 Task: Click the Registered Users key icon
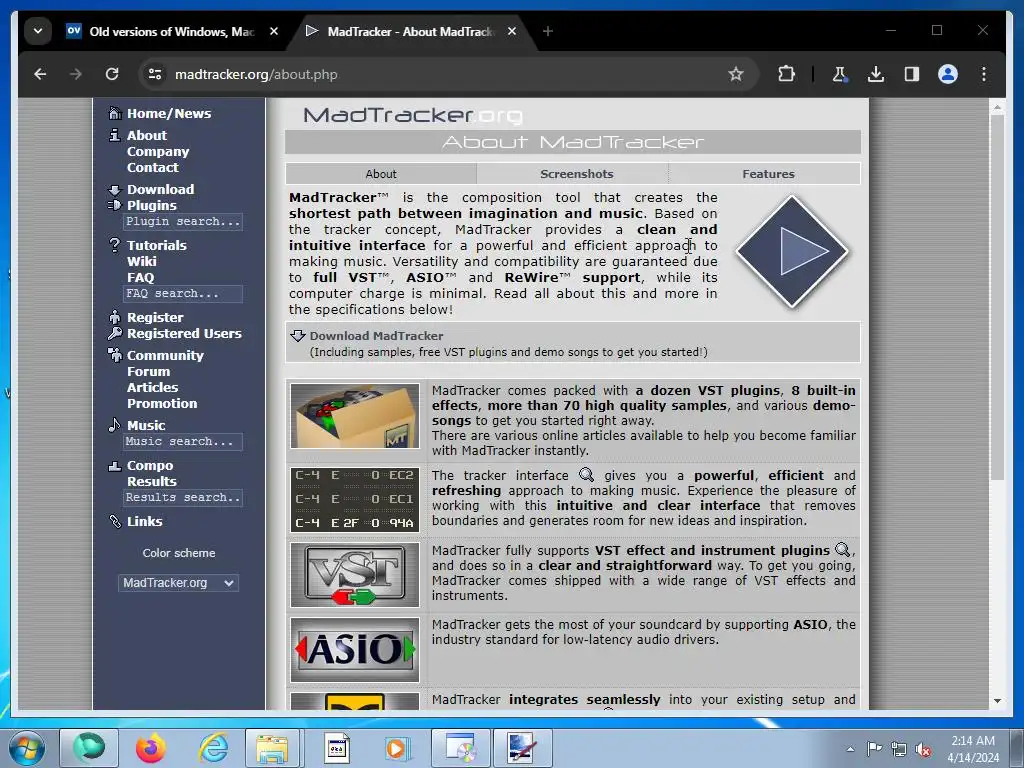(115, 333)
